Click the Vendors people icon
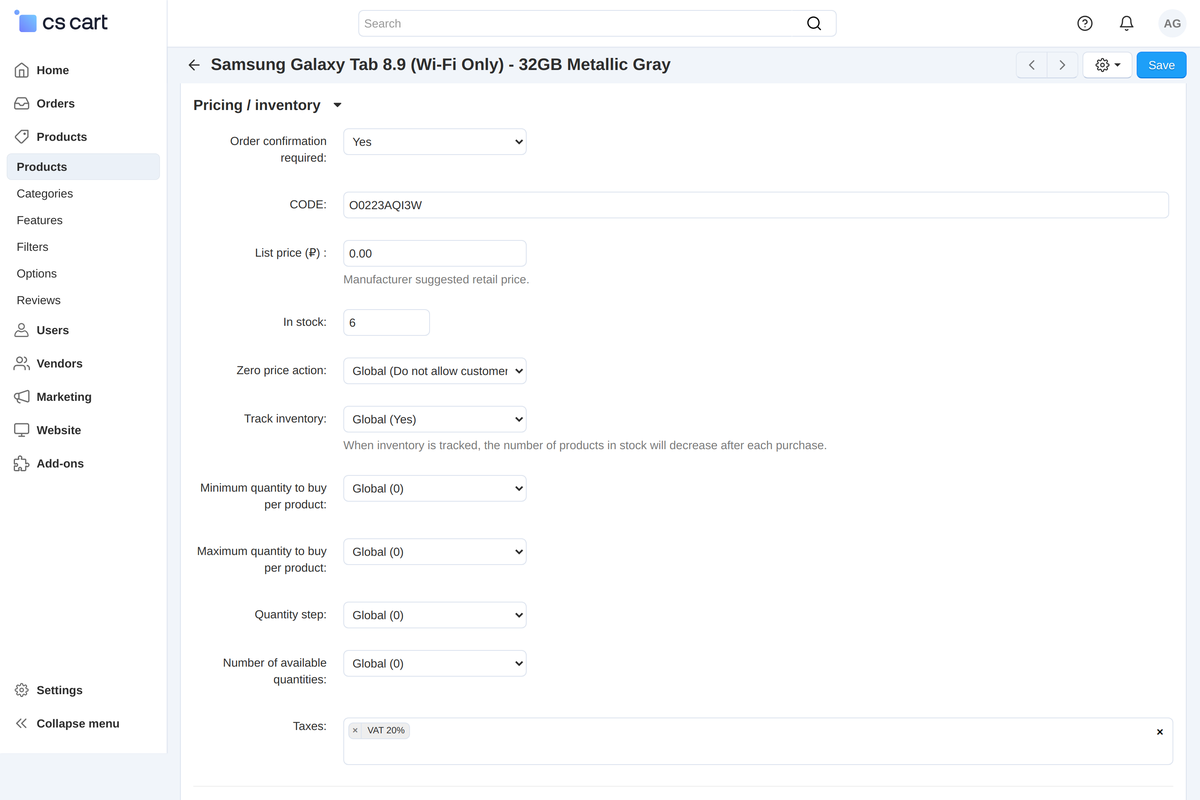This screenshot has width=1200, height=800. click(21, 364)
